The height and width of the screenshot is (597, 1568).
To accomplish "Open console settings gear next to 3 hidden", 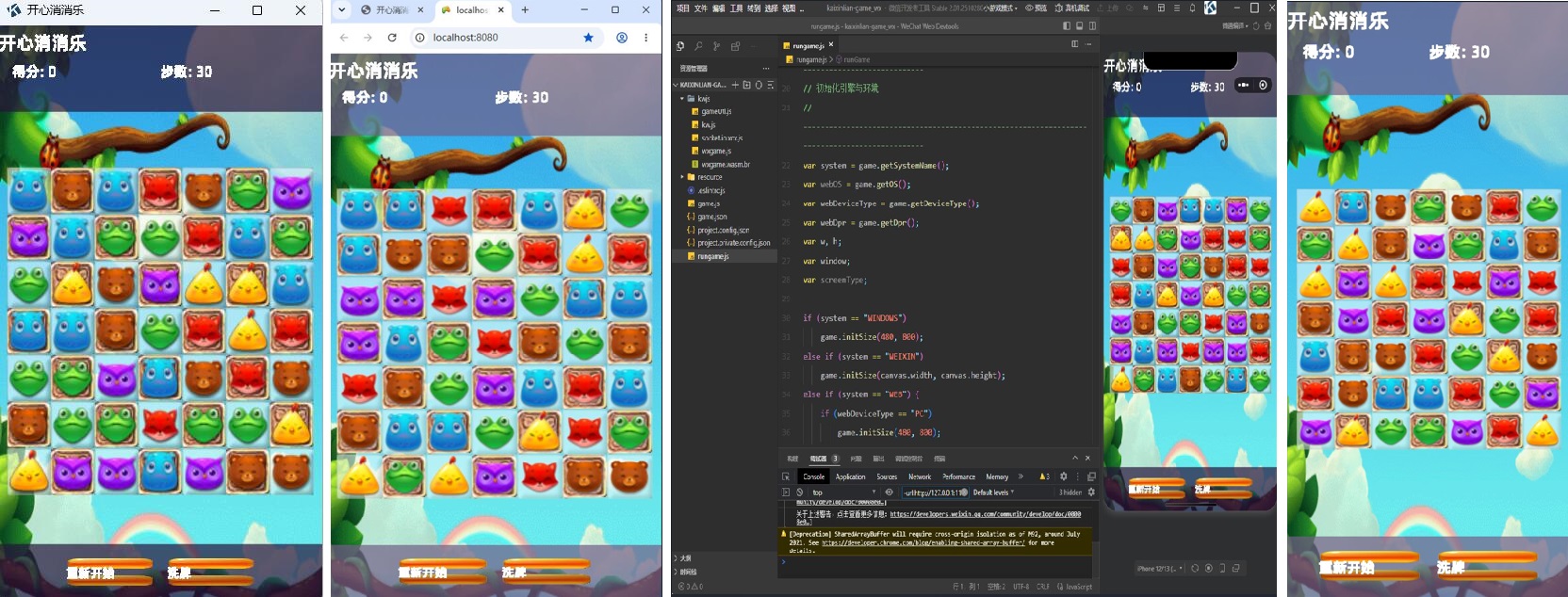I will click(1091, 492).
